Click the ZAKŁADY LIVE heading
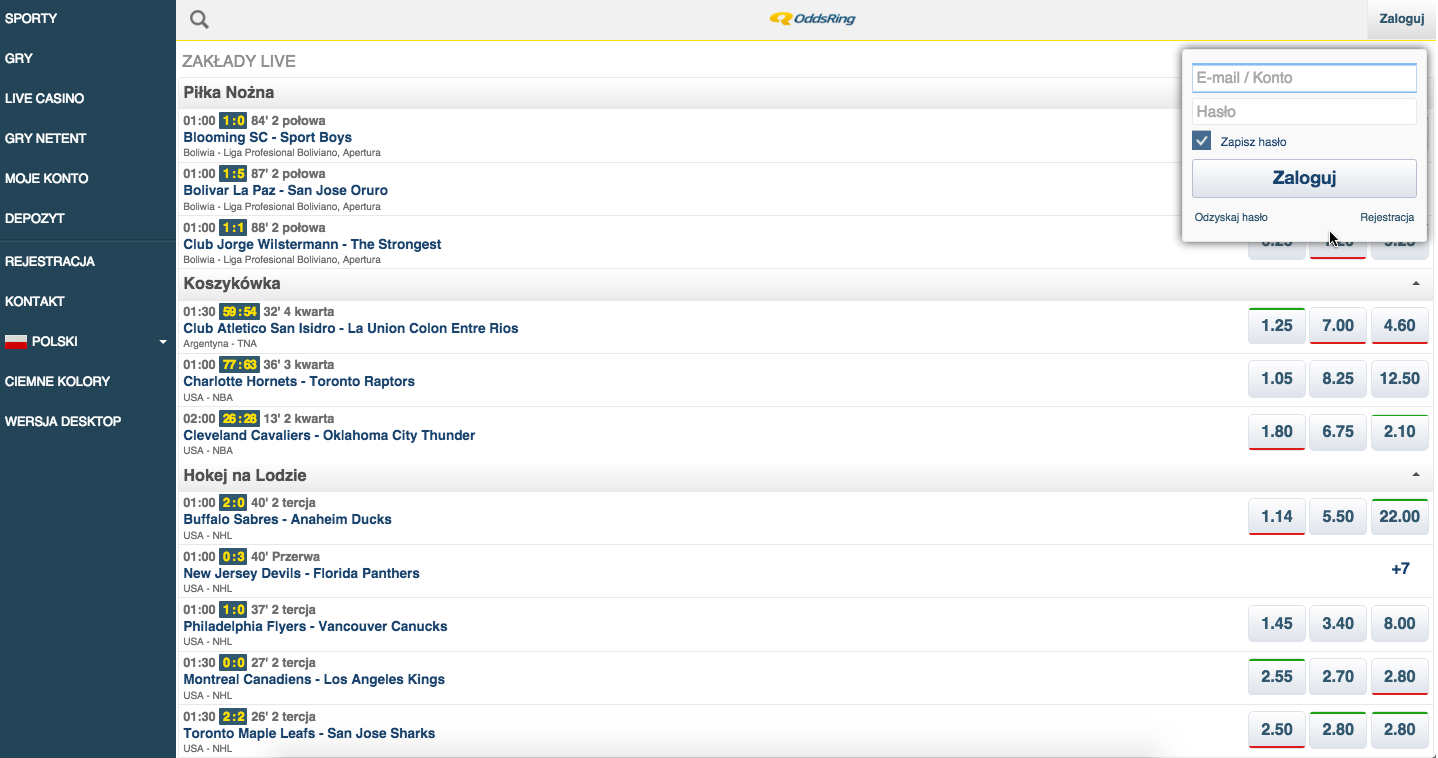 (239, 61)
